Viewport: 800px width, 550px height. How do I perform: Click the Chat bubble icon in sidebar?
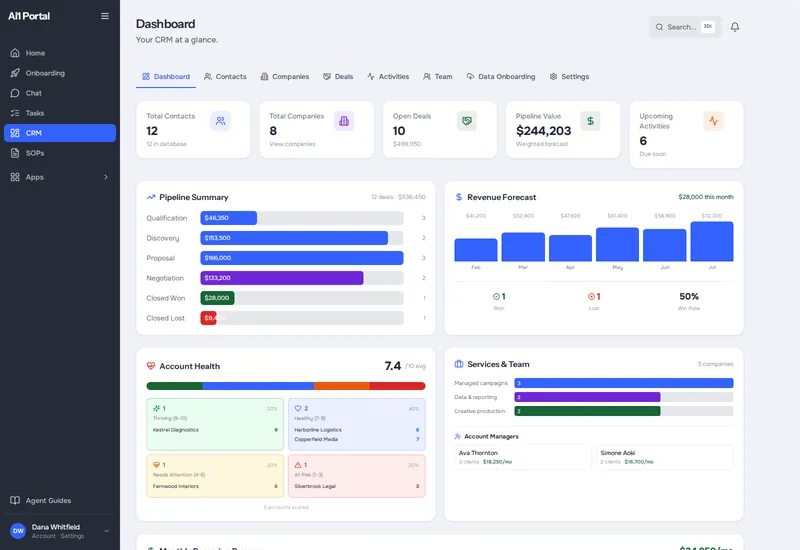point(15,93)
